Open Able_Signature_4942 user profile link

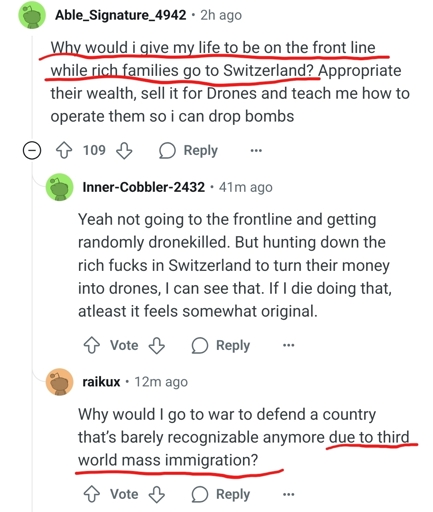(120, 15)
